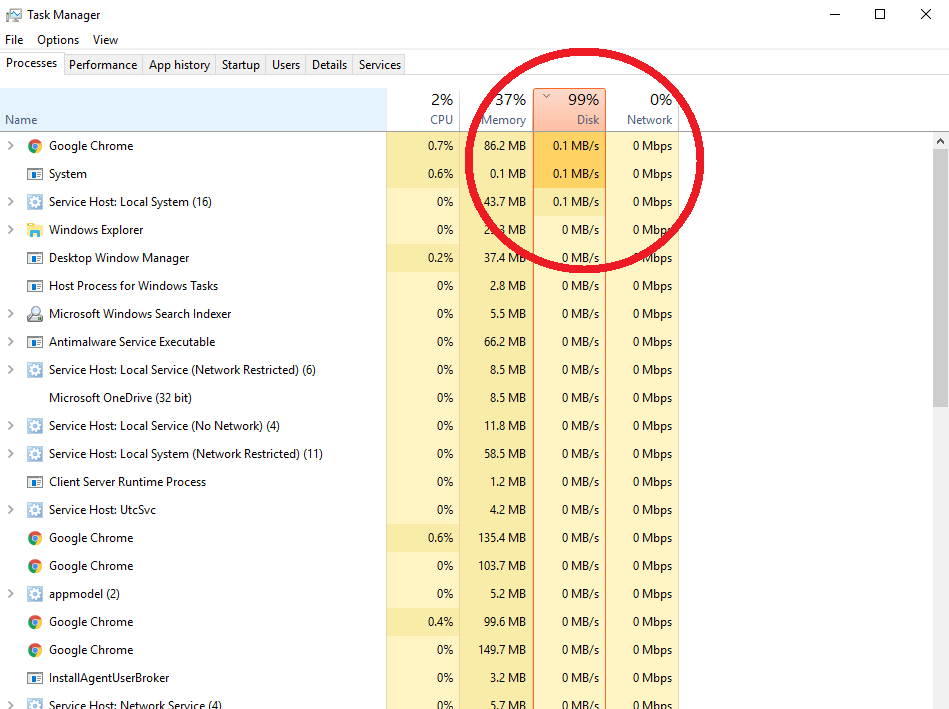Sort processes by the CPU column

424,110
